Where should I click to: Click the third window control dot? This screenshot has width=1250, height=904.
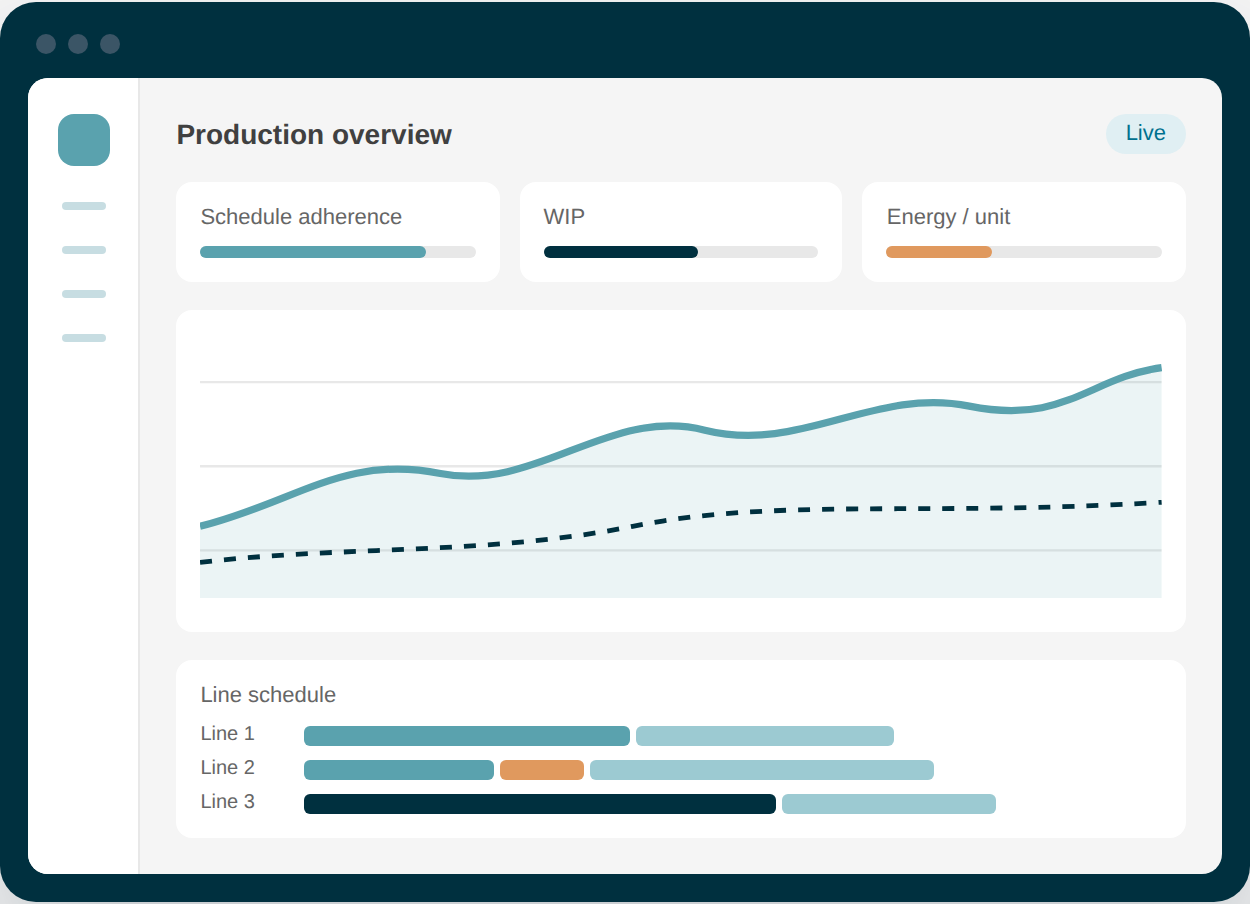(110, 44)
